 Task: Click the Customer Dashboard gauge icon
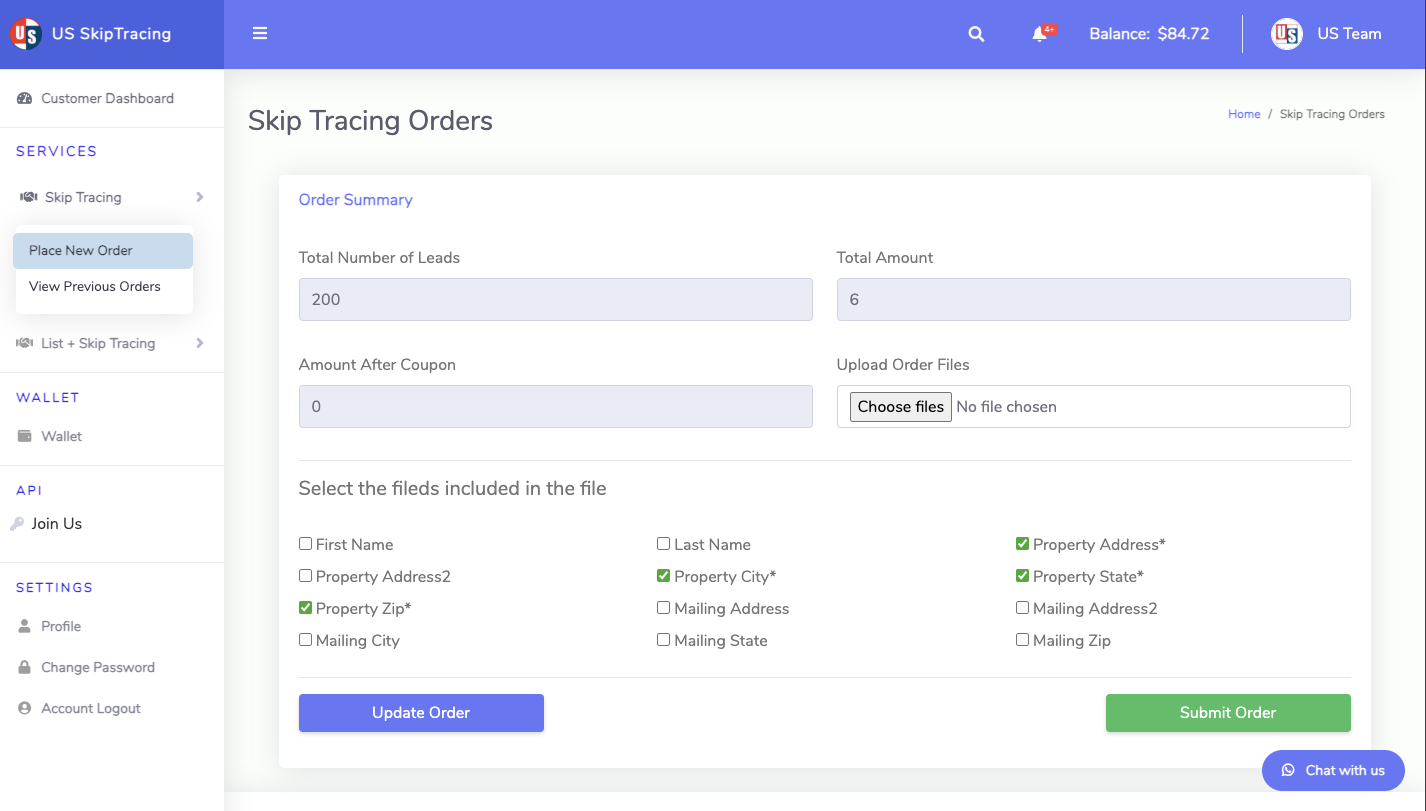(x=25, y=98)
